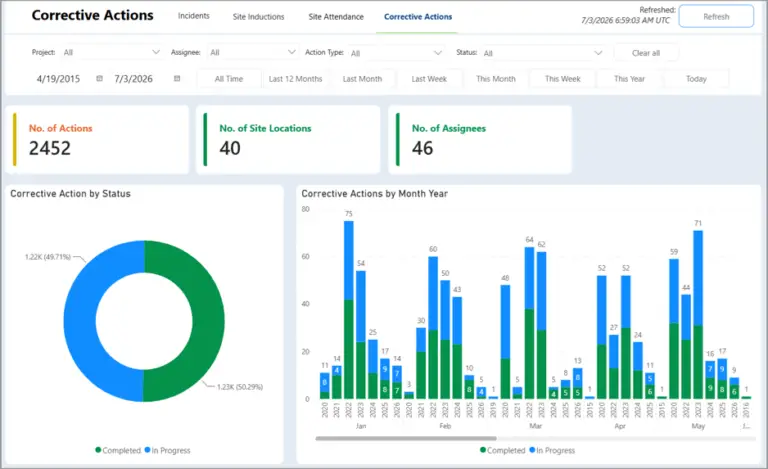This screenshot has height=469, width=768.
Task: Open the end date calendar picker icon
Action: [x=177, y=78]
